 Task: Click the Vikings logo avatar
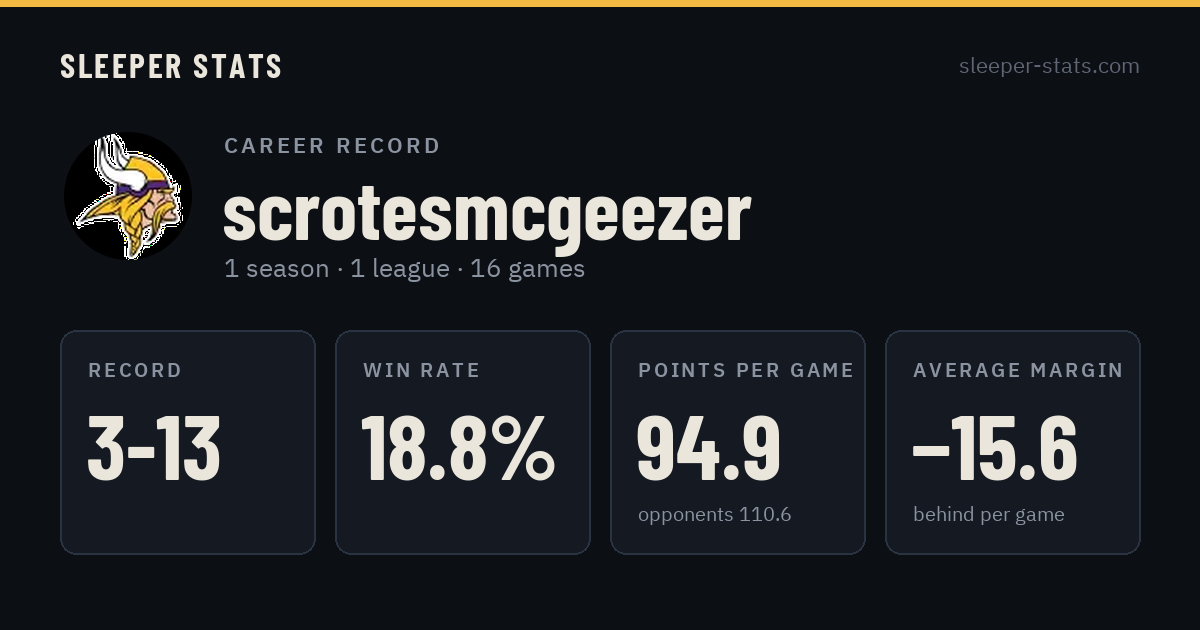pos(127,196)
